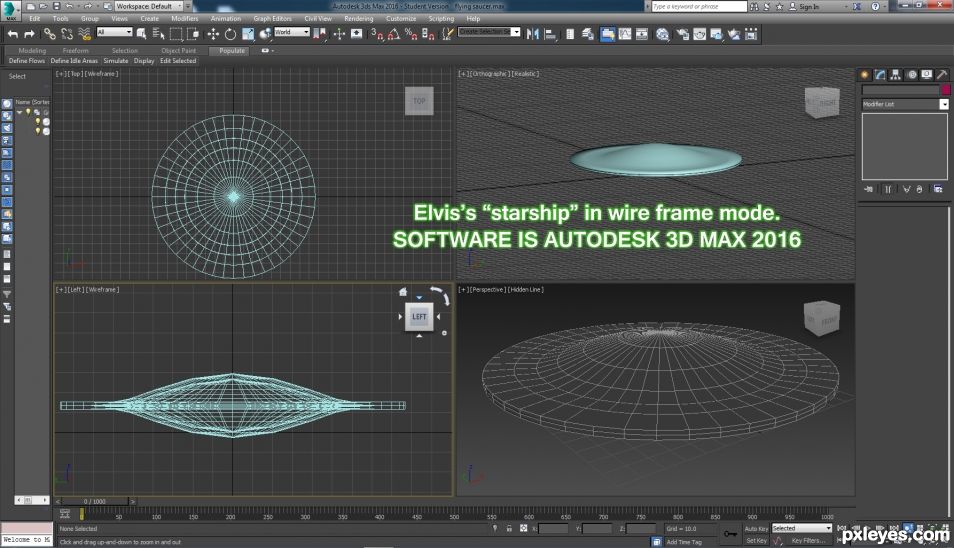Click the Type a keyword or phrase search box

(698, 6)
